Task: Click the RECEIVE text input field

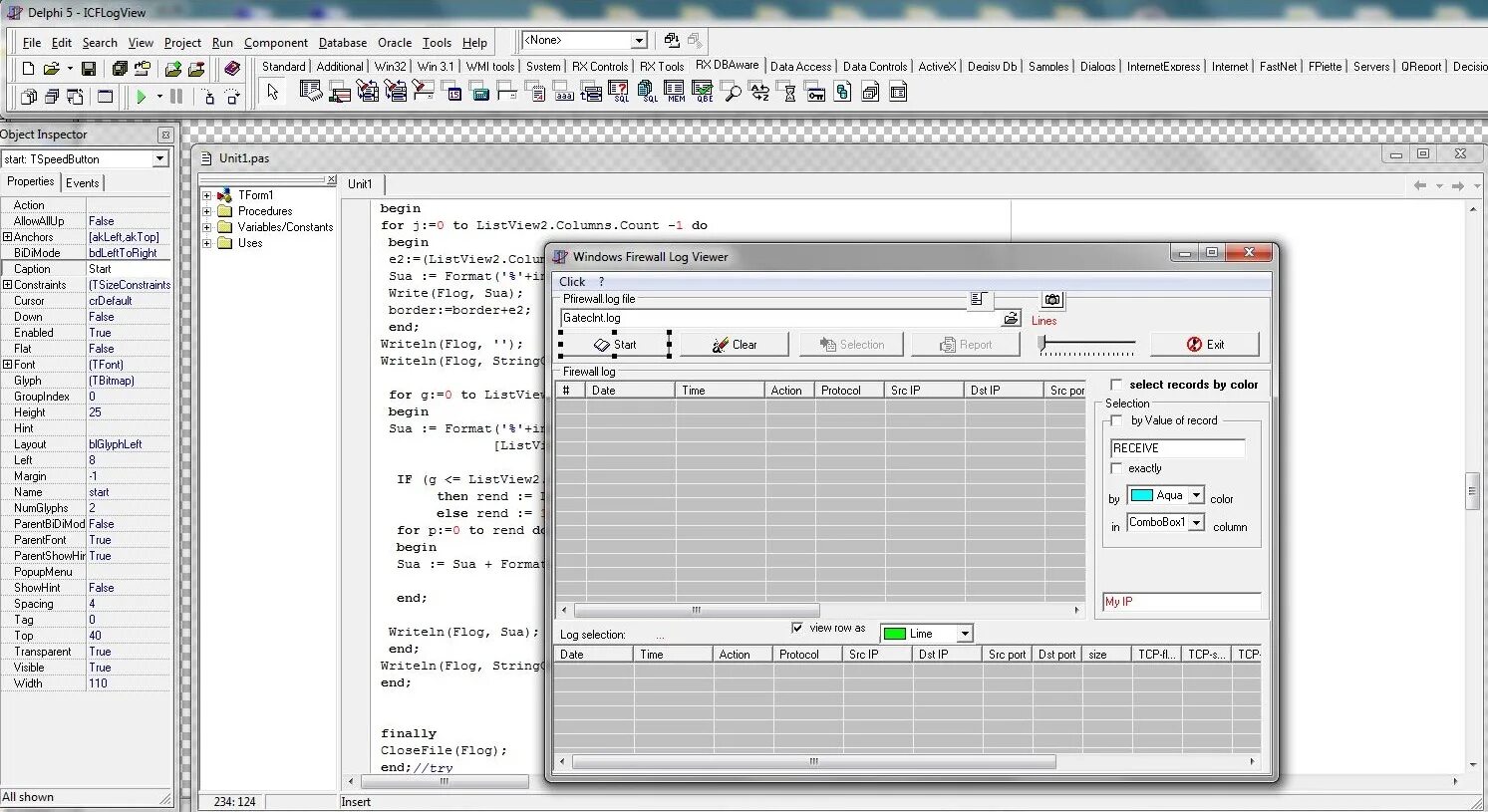Action: click(x=1177, y=448)
